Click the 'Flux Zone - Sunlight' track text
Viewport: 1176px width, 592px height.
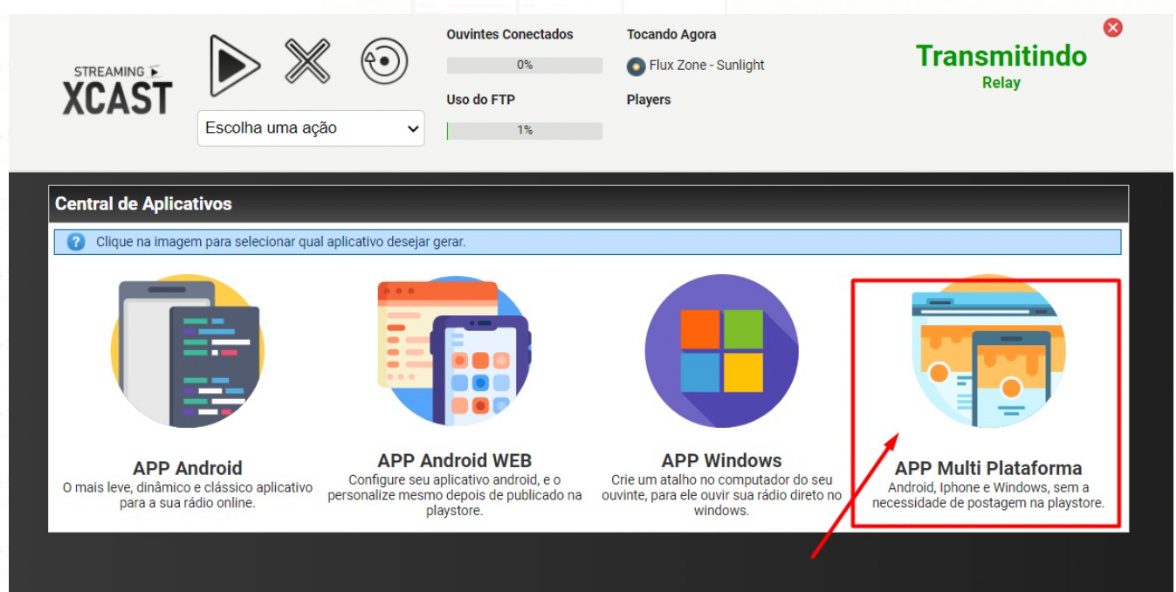click(706, 65)
